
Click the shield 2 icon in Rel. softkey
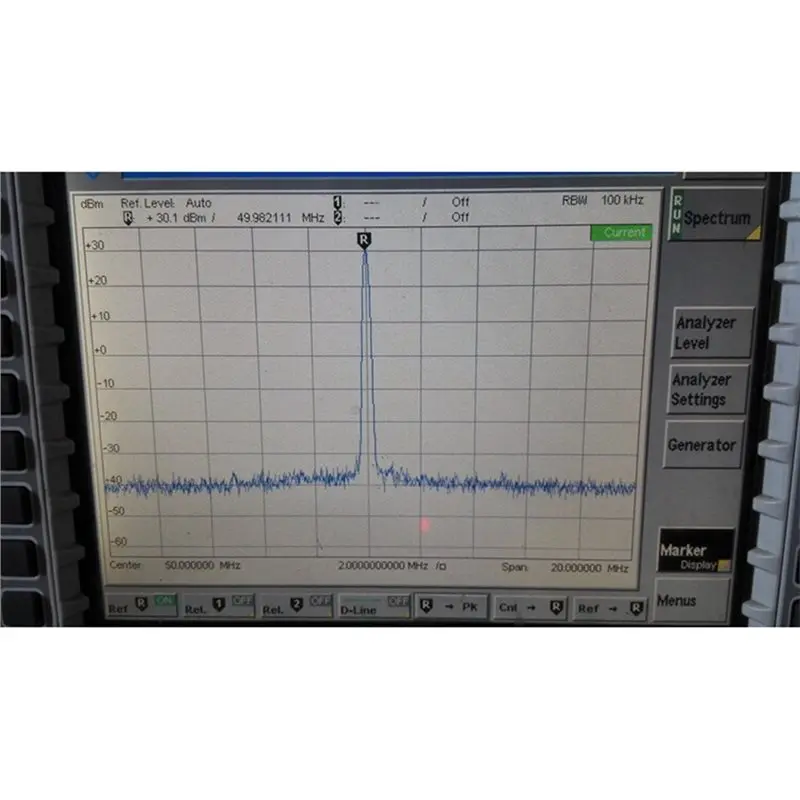(296, 605)
